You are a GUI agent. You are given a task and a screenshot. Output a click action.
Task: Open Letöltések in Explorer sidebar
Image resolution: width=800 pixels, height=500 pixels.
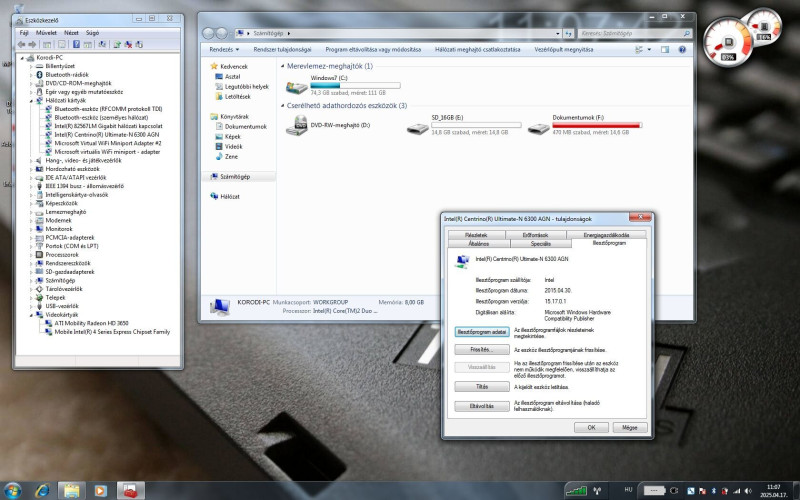(x=237, y=96)
